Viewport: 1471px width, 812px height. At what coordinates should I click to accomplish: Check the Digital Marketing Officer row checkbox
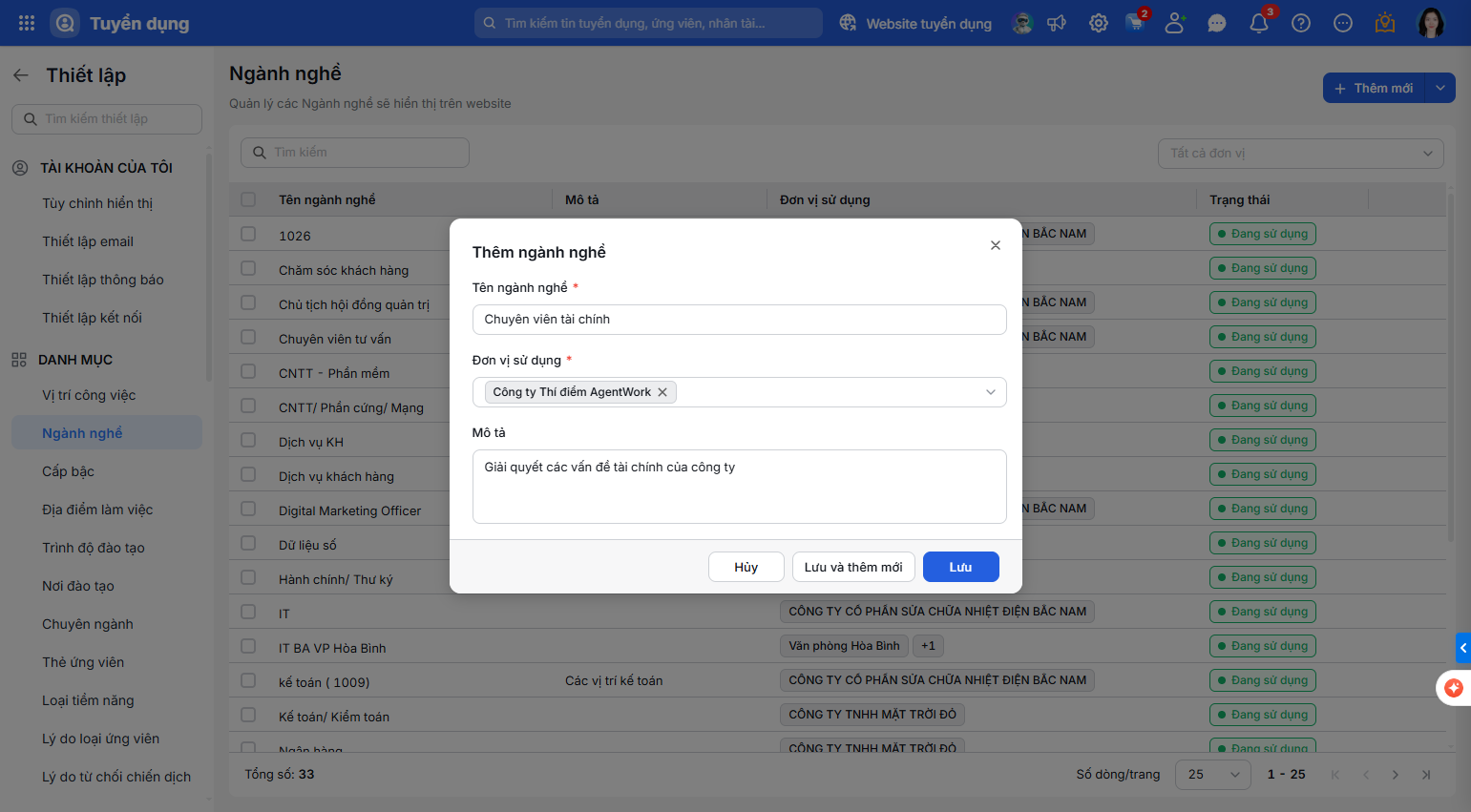pyautogui.click(x=248, y=509)
